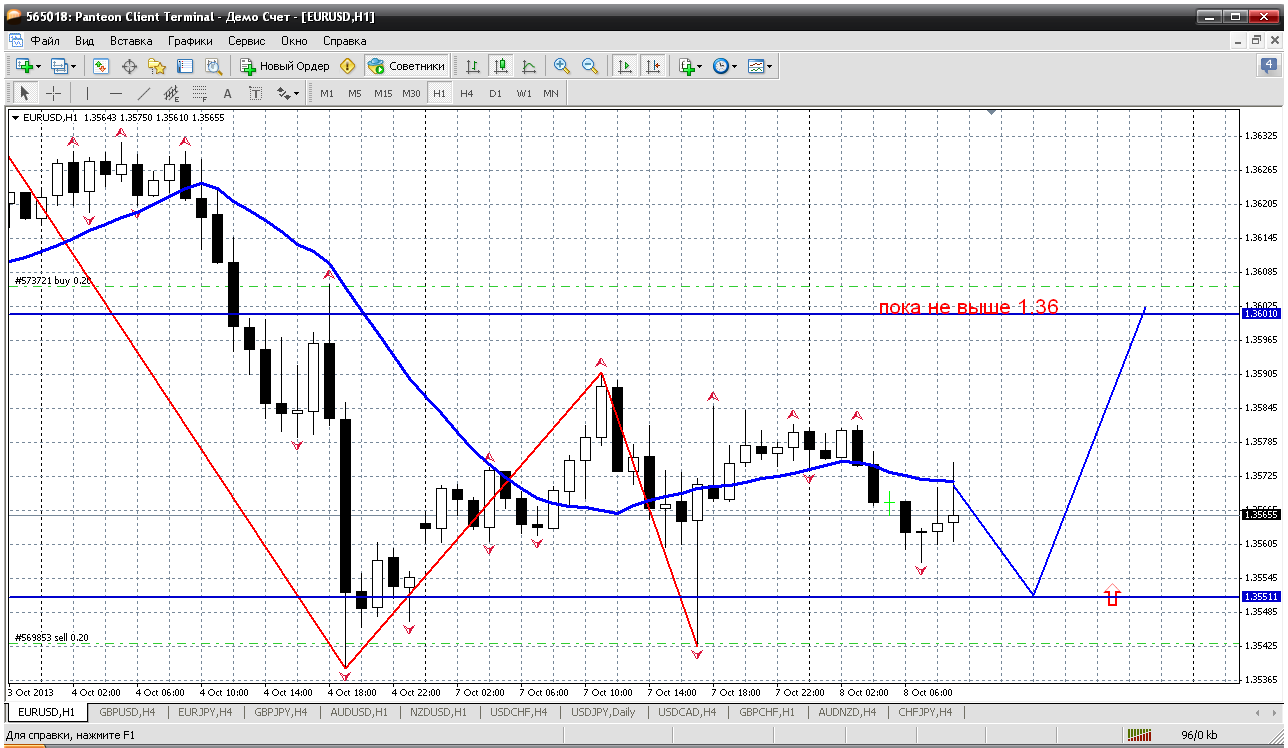Screen dimensions: 1288x748
Task: Switch to the USDJPY,Daily chart tab
Action: pyautogui.click(x=603, y=712)
